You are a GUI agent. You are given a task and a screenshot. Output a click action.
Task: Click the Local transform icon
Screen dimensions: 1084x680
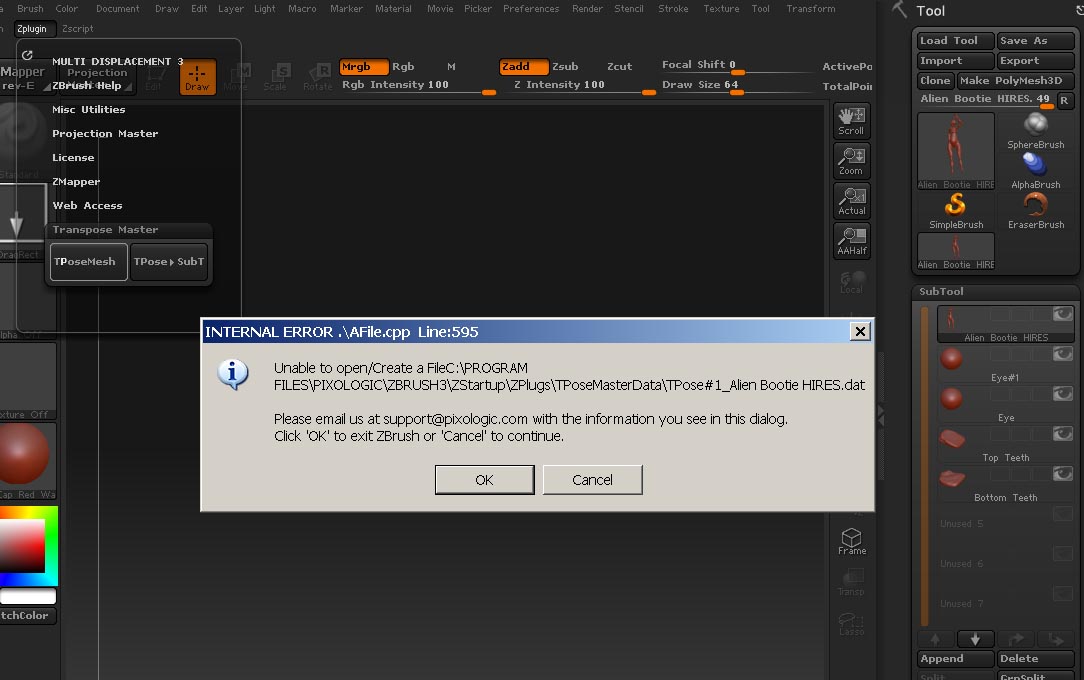pos(852,281)
